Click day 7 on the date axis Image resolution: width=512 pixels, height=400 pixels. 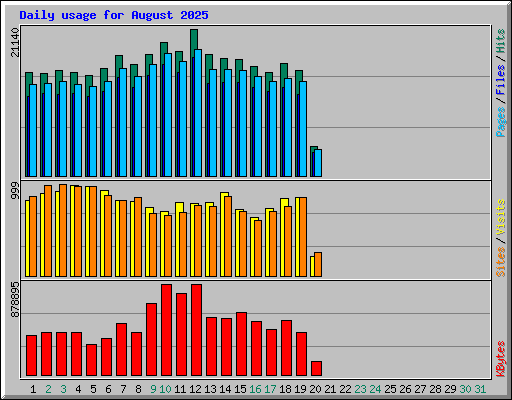tap(123, 389)
